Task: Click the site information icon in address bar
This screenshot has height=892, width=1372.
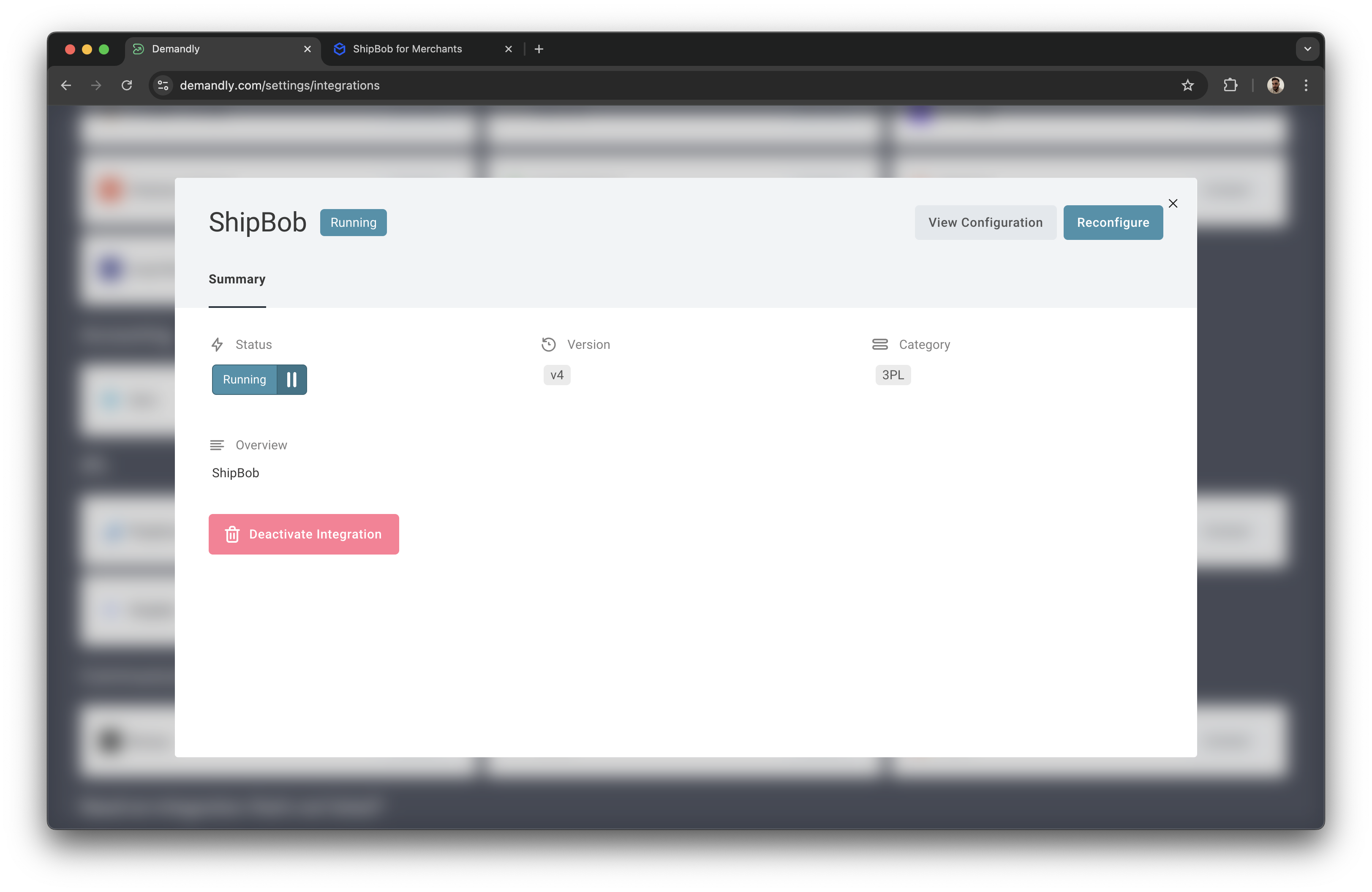Action: tap(163, 85)
